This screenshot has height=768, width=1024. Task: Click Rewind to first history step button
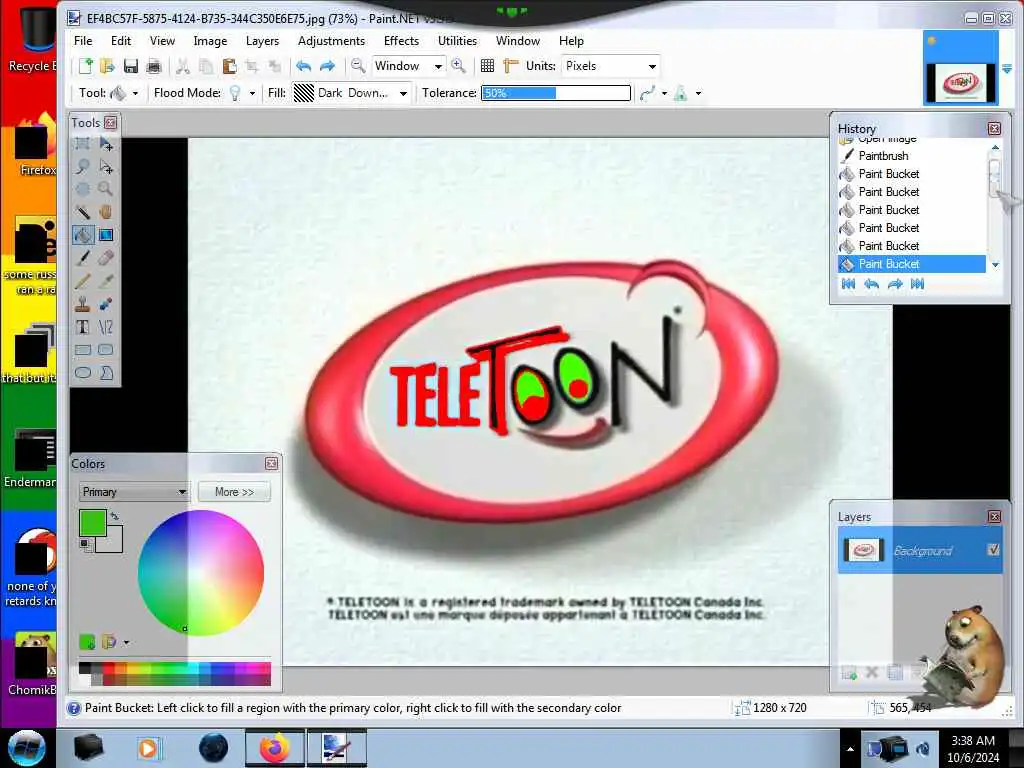point(848,284)
